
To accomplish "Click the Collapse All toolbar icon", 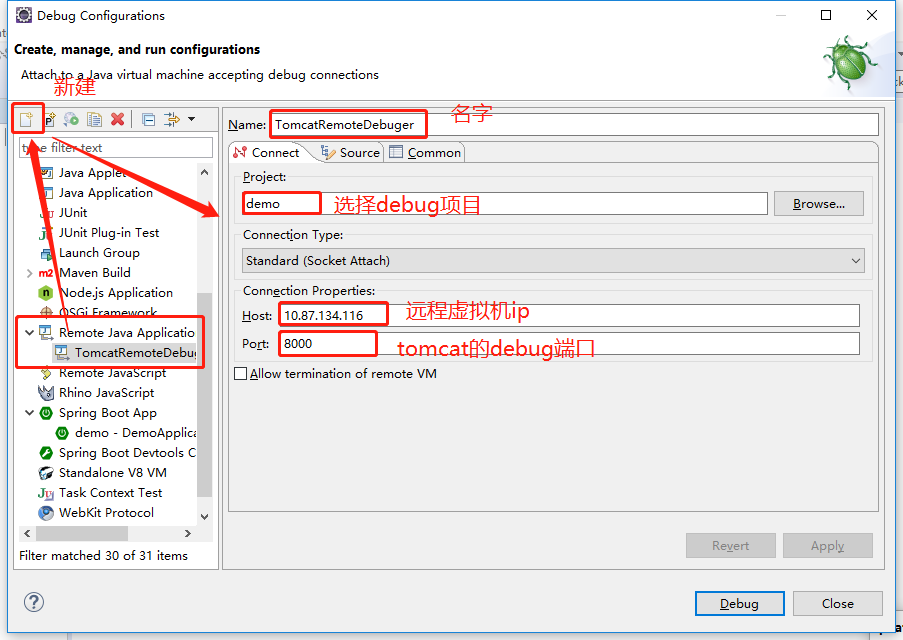I will [149, 119].
